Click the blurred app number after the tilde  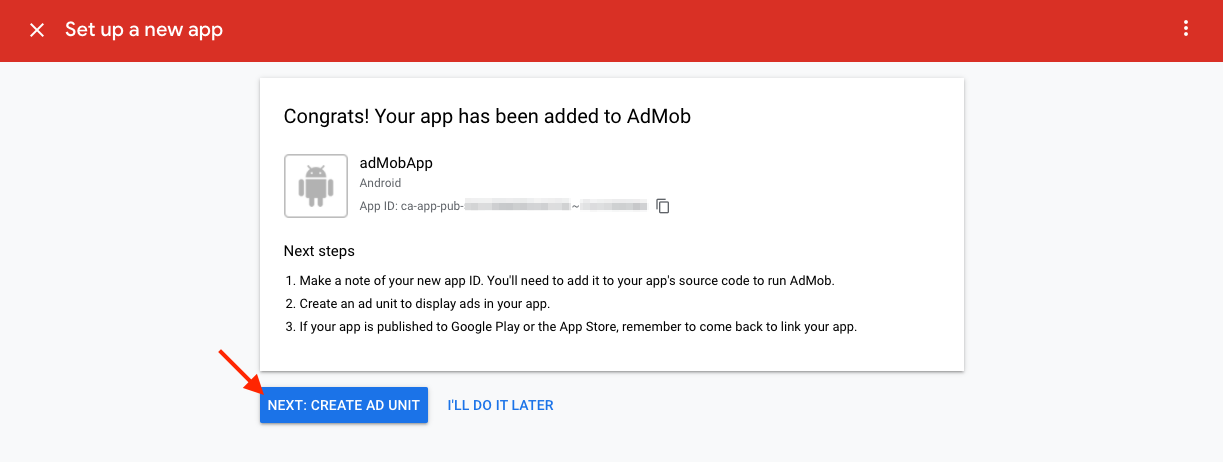pos(614,207)
